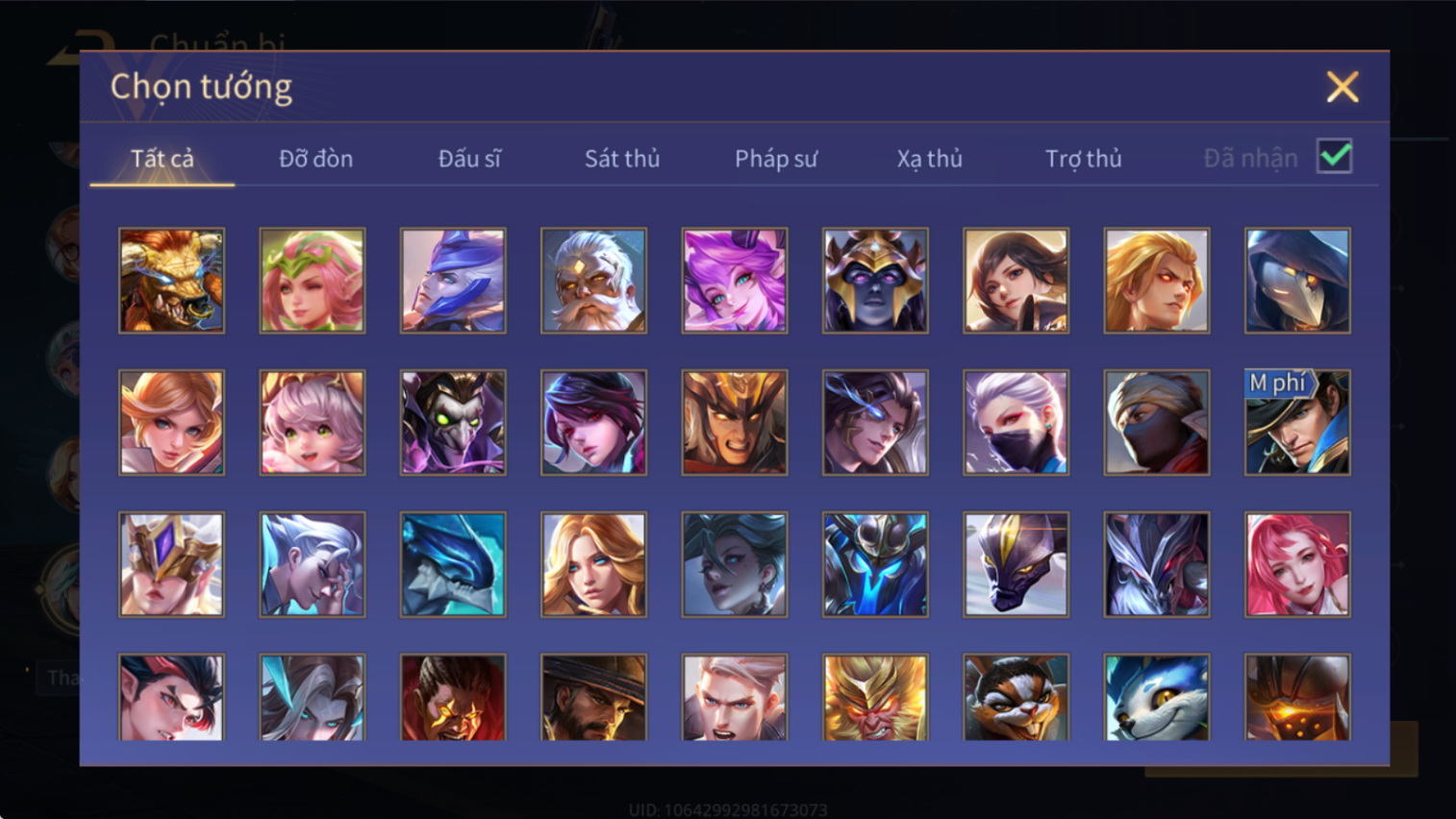1456x819 pixels.
Task: Show the 'Pháp sư' hero category
Action: coord(776,159)
